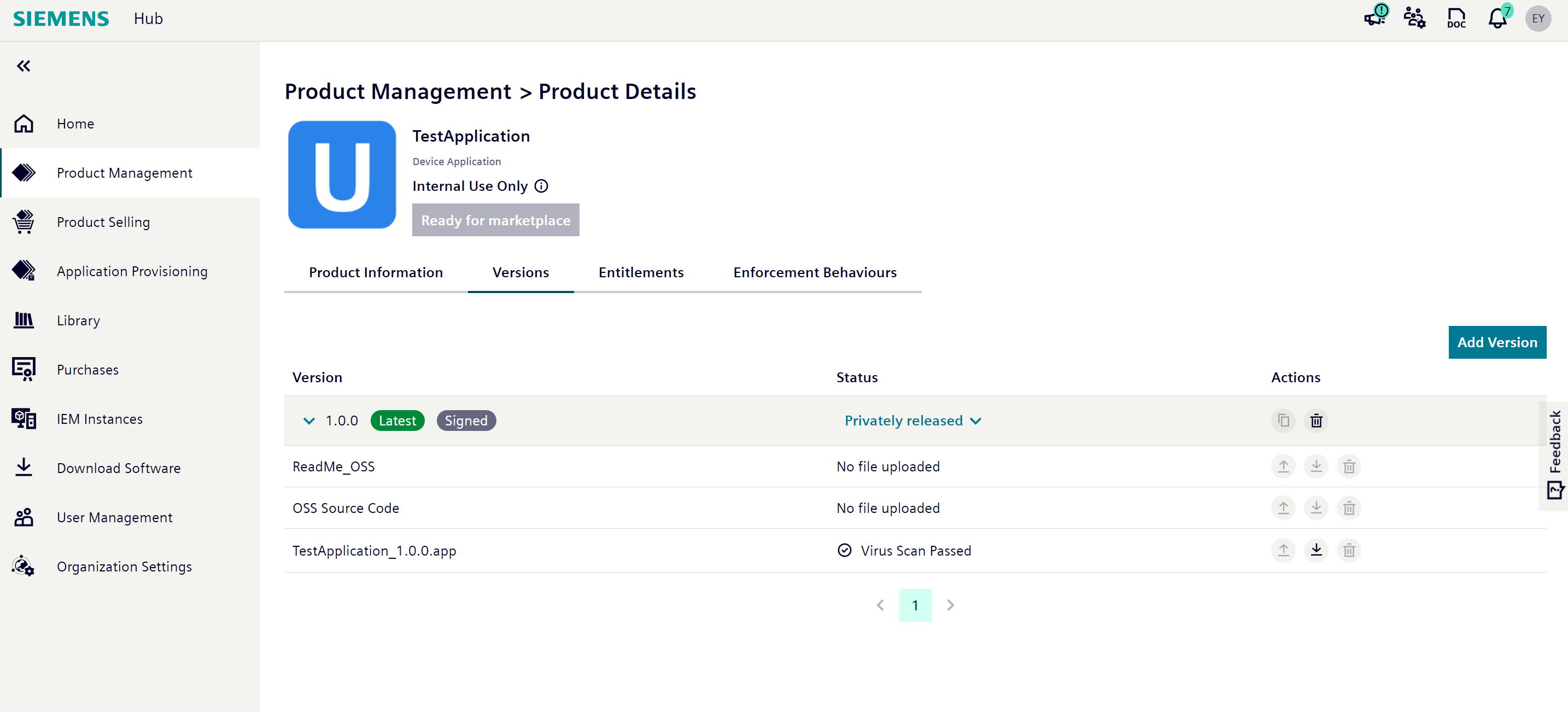The image size is (1568, 712).
Task: Open notifications bell icon
Action: pos(1497,18)
